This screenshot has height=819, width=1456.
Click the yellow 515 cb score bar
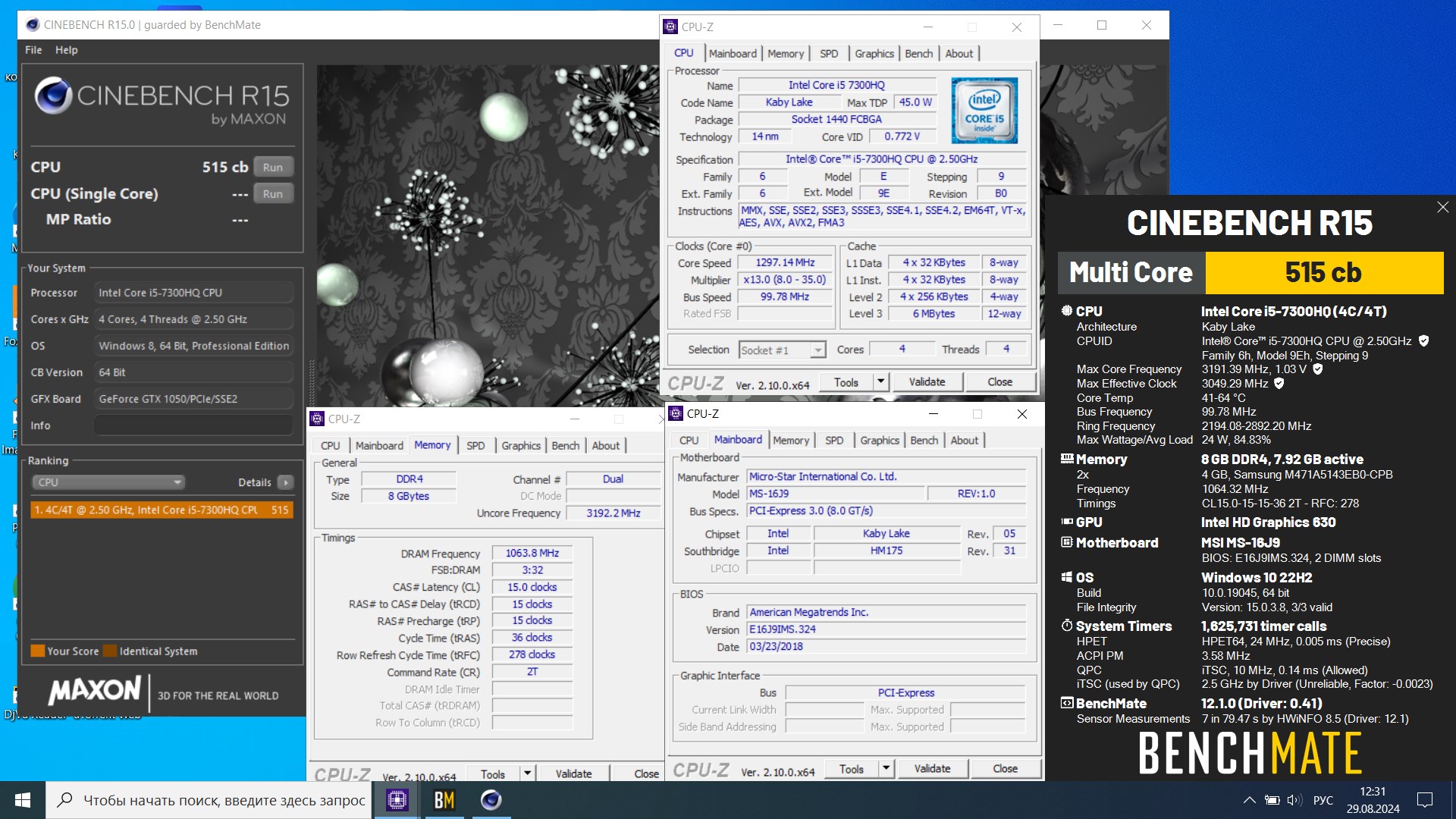click(1324, 273)
